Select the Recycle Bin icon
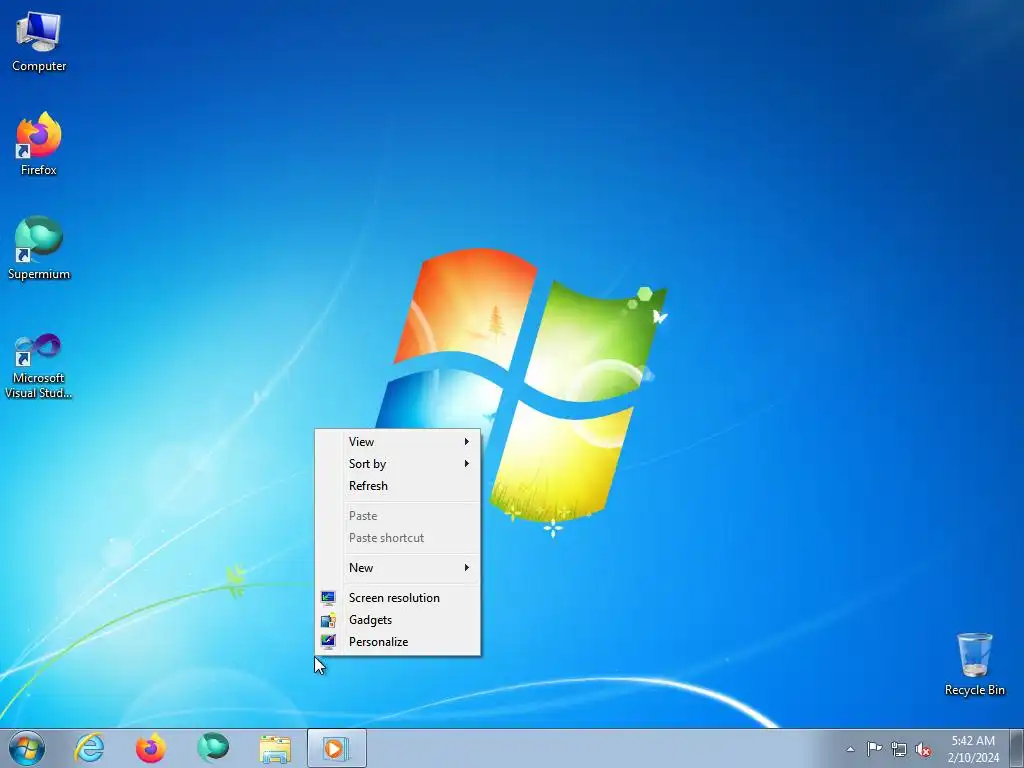This screenshot has width=1024, height=768. coord(974,664)
